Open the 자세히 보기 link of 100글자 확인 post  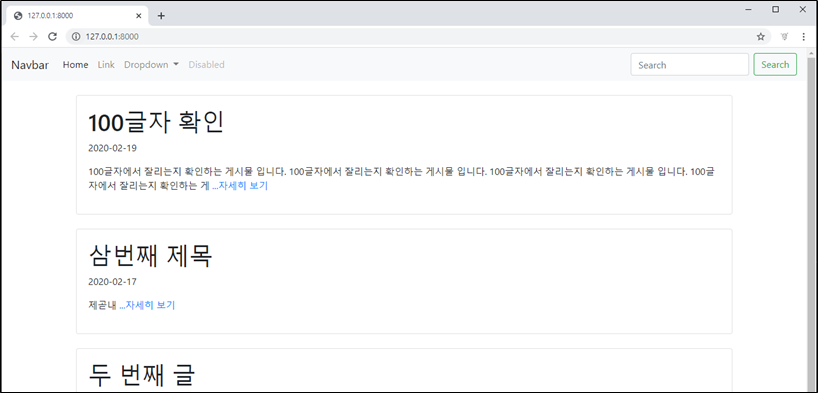(240, 185)
